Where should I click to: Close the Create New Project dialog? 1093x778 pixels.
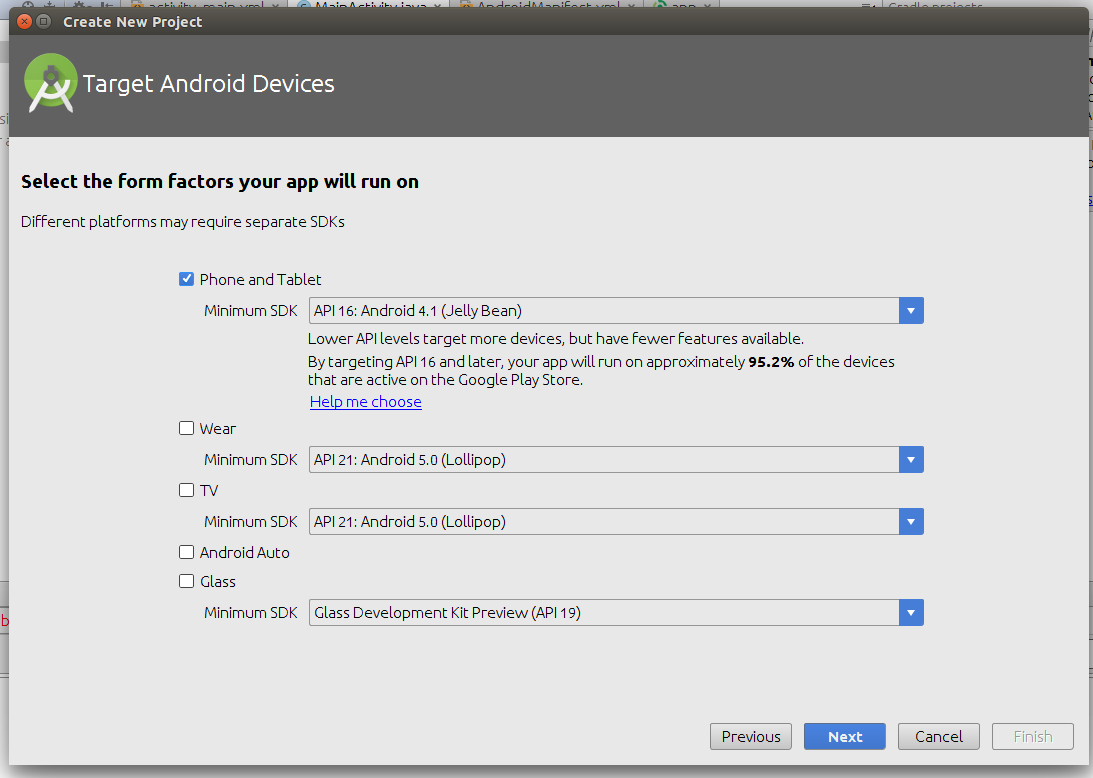23,21
